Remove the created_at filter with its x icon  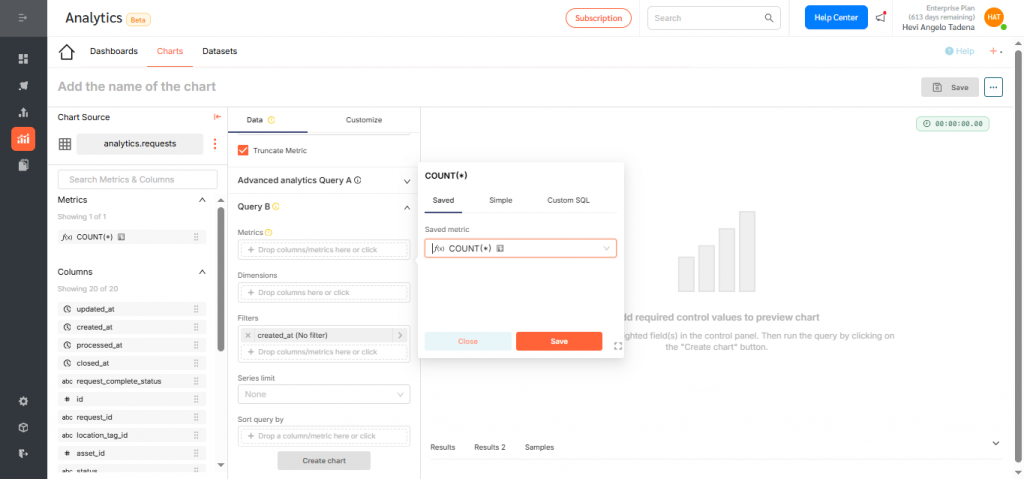point(248,335)
